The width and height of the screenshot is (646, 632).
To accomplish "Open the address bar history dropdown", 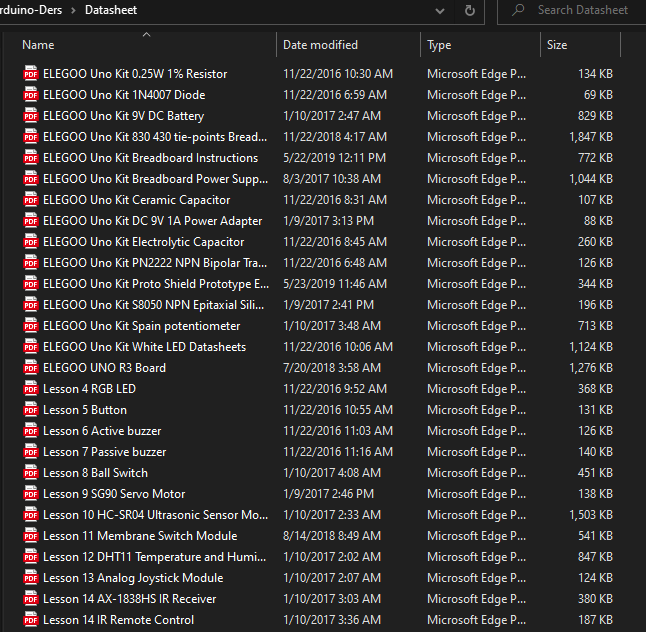I will click(x=440, y=11).
